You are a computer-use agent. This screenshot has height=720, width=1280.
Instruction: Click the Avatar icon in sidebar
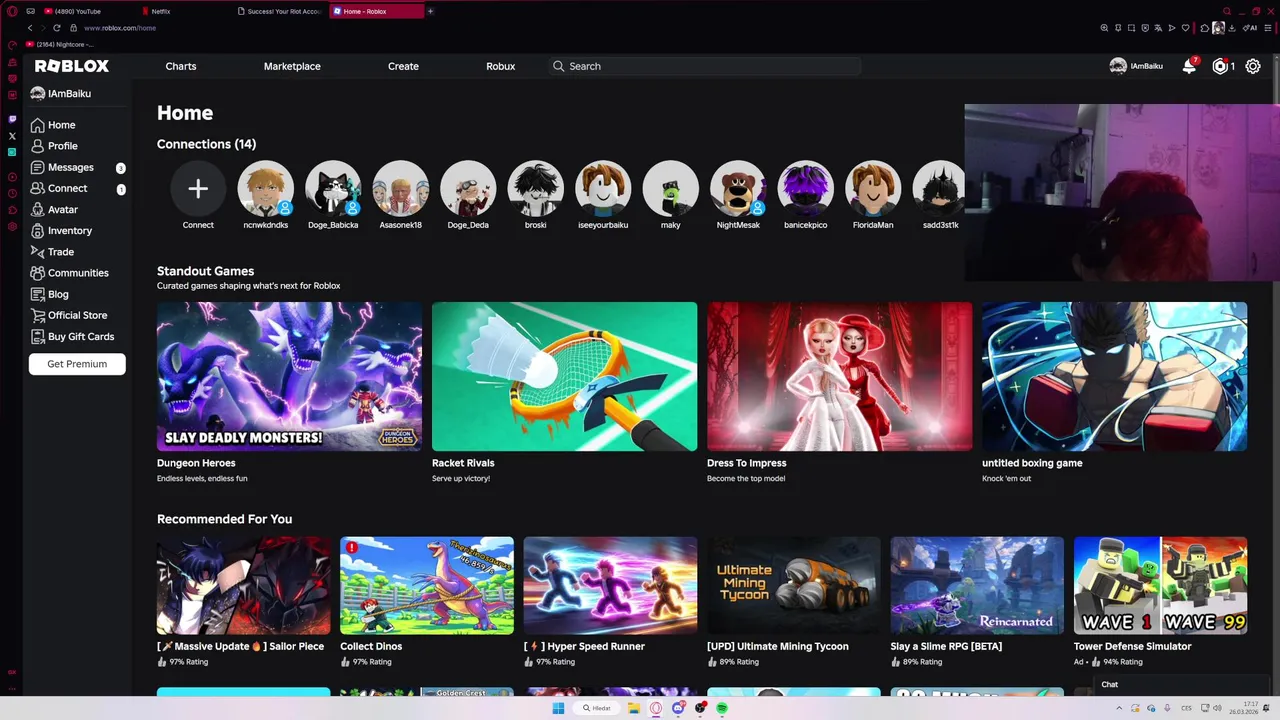click(38, 209)
